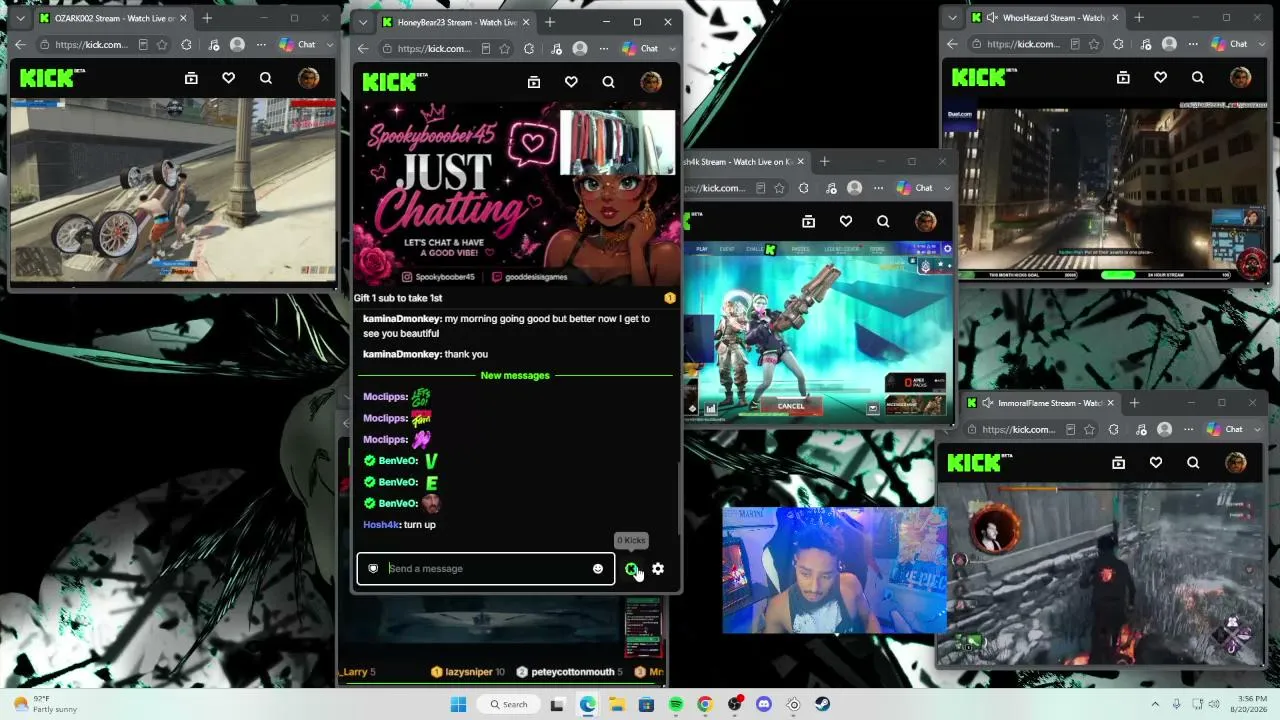1280x720 pixels.
Task: Open the user avatar menu in HoneyBear23 window
Action: click(x=650, y=82)
